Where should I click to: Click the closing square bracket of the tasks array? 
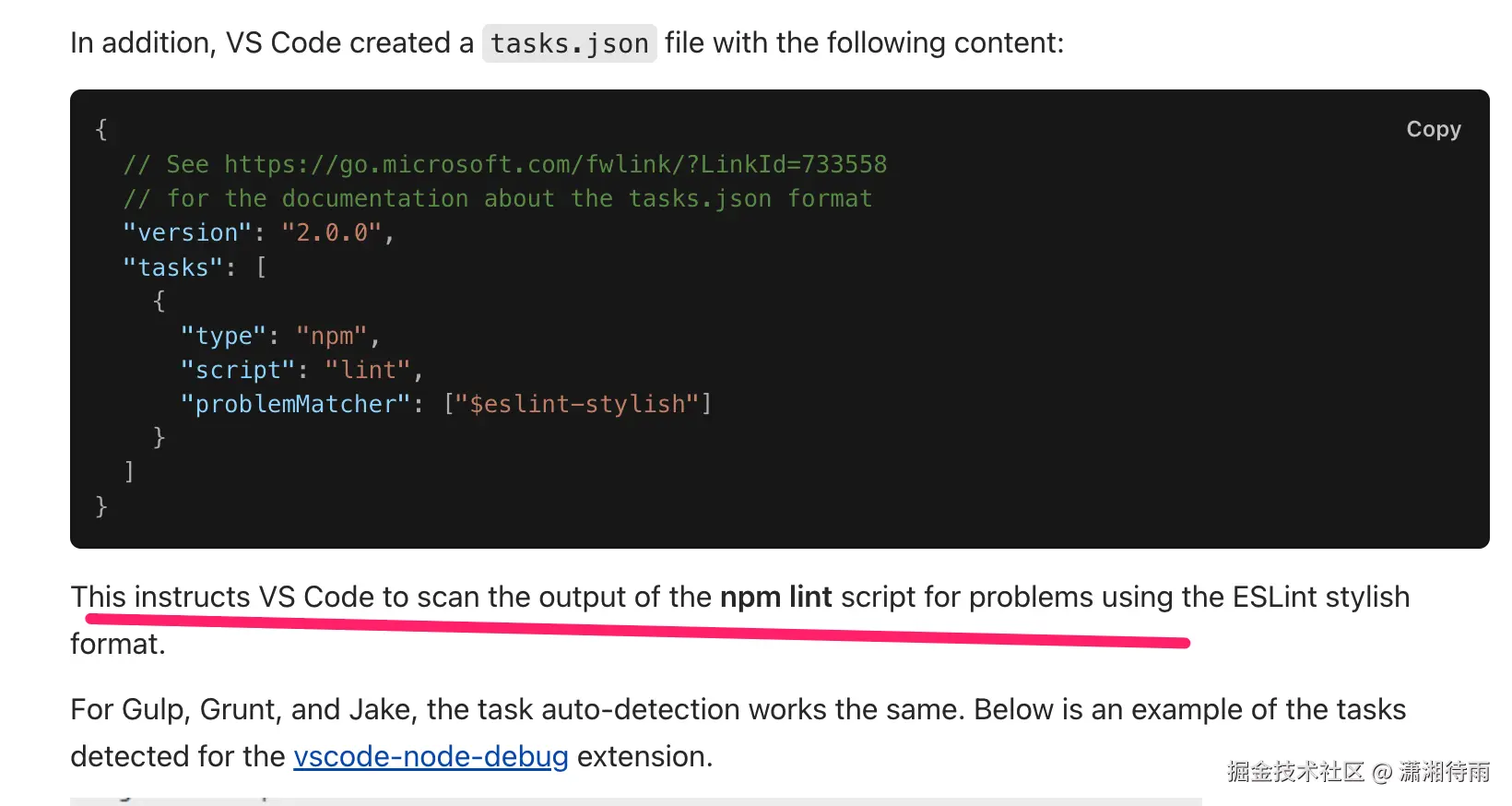pyautogui.click(x=129, y=471)
